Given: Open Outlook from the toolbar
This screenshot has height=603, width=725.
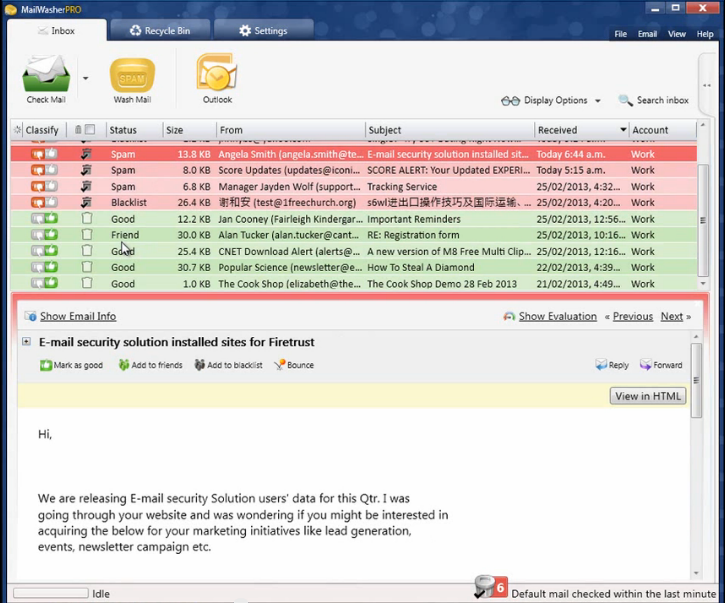Looking at the screenshot, I should point(217,73).
